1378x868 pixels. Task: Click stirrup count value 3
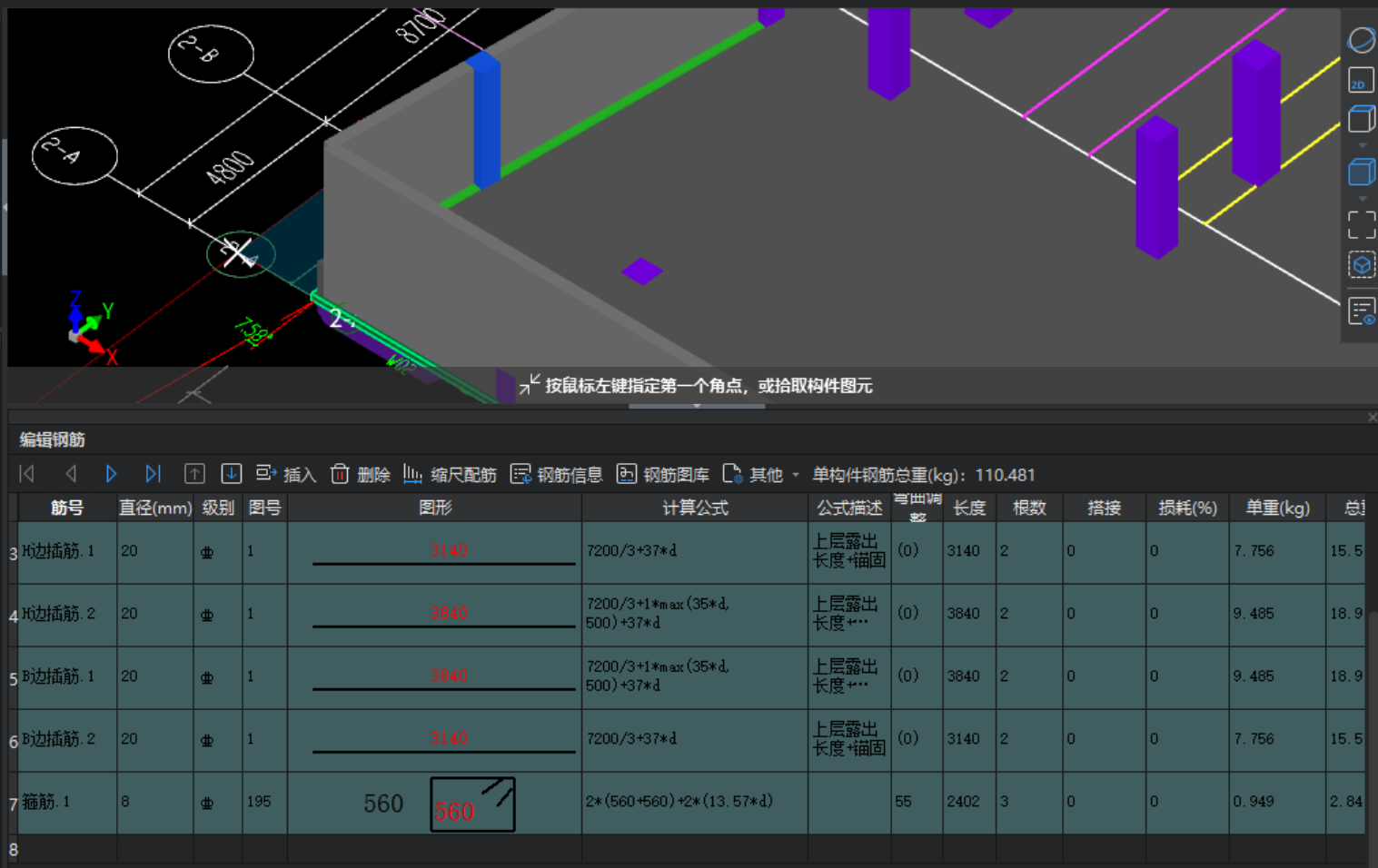(x=1004, y=802)
